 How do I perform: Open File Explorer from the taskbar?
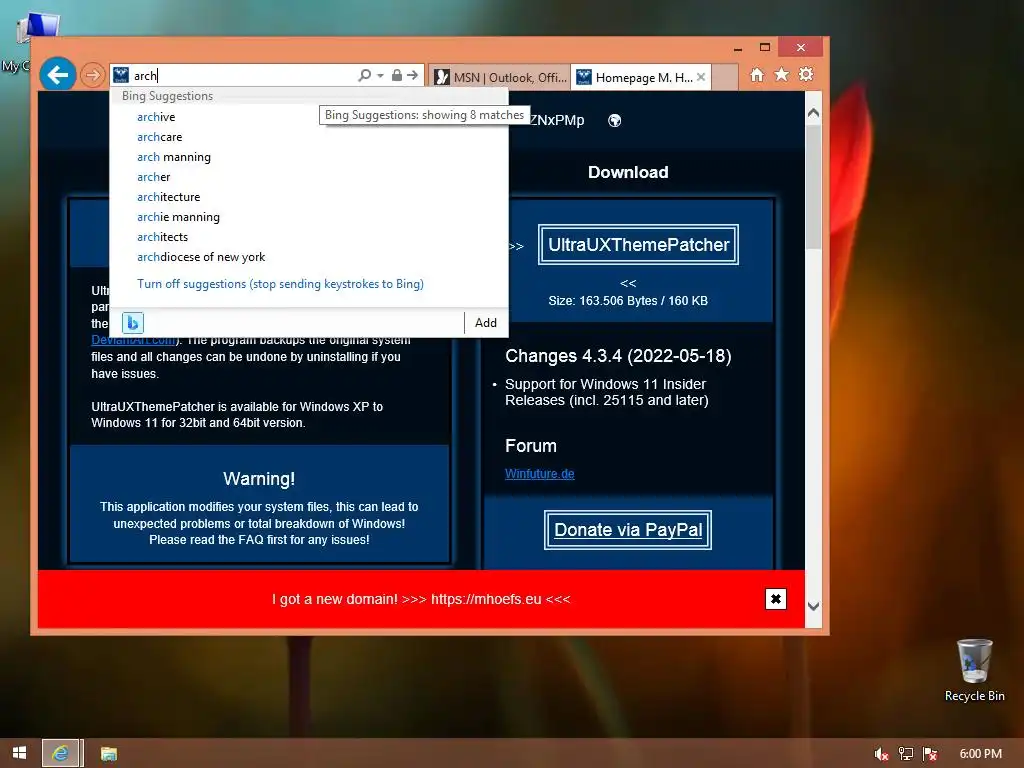pos(108,754)
